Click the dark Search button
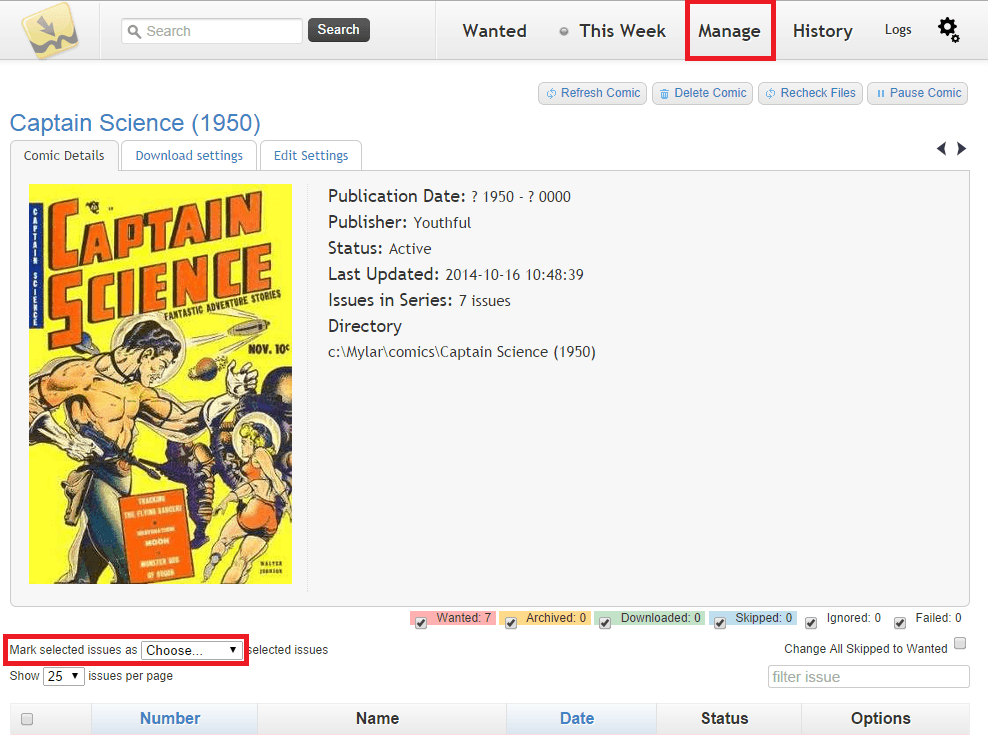The image size is (988, 735). click(x=338, y=30)
